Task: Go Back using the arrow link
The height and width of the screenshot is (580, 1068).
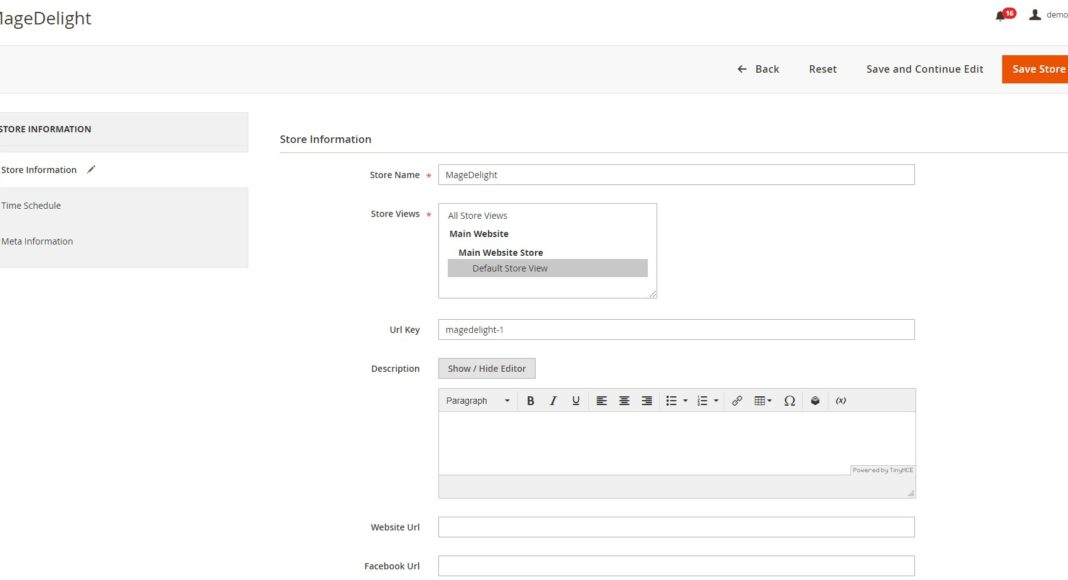Action: point(758,69)
